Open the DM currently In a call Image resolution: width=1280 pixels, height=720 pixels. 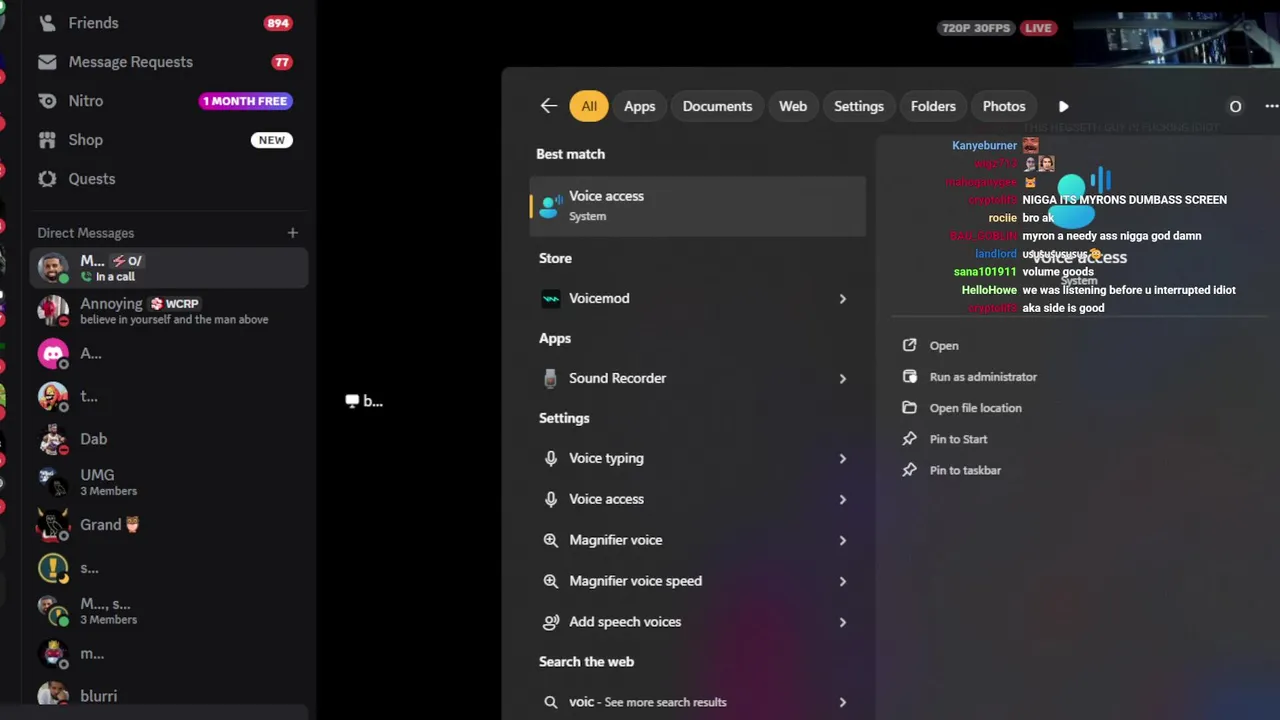pos(168,268)
